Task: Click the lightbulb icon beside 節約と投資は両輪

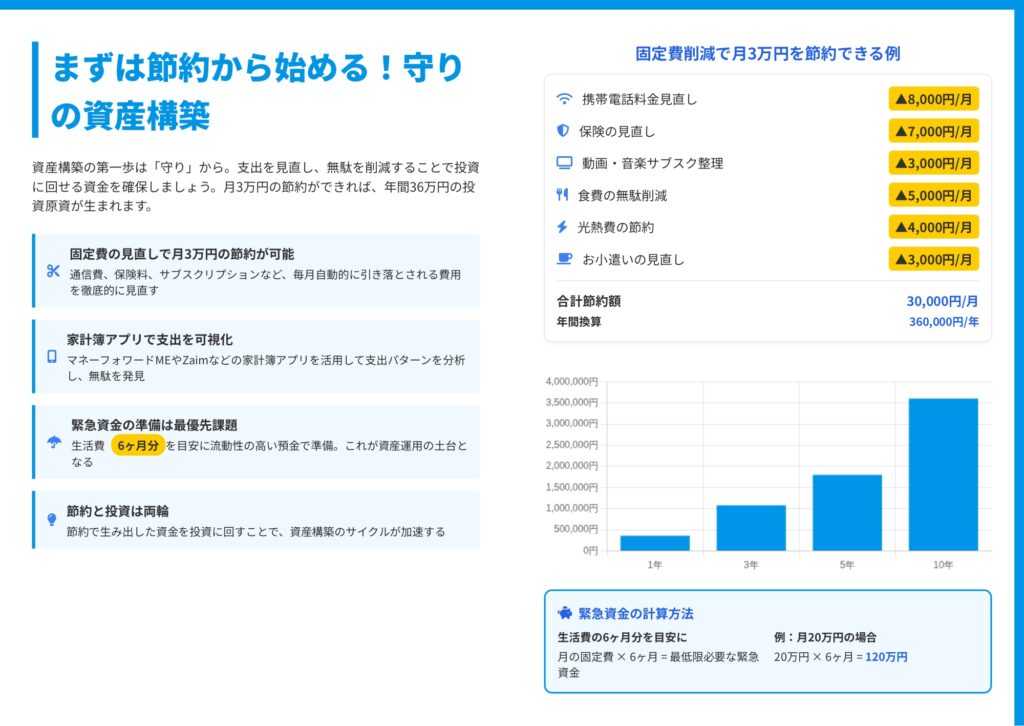Action: click(52, 520)
